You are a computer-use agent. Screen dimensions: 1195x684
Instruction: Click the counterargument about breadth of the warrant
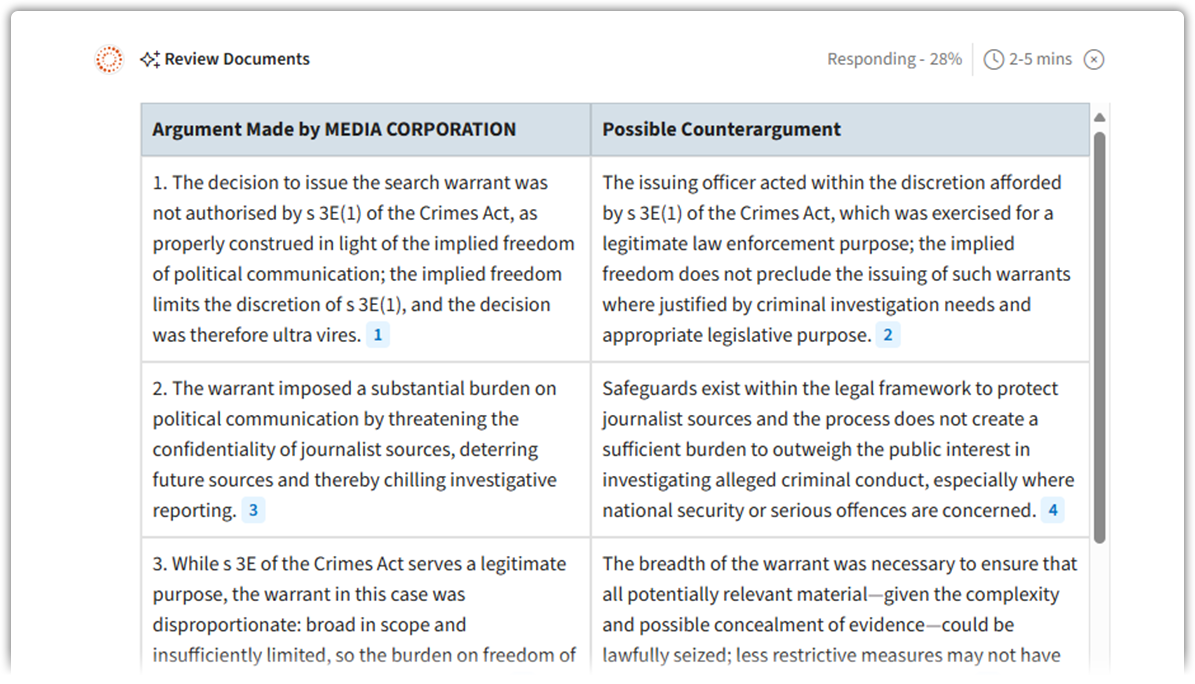click(x=838, y=610)
